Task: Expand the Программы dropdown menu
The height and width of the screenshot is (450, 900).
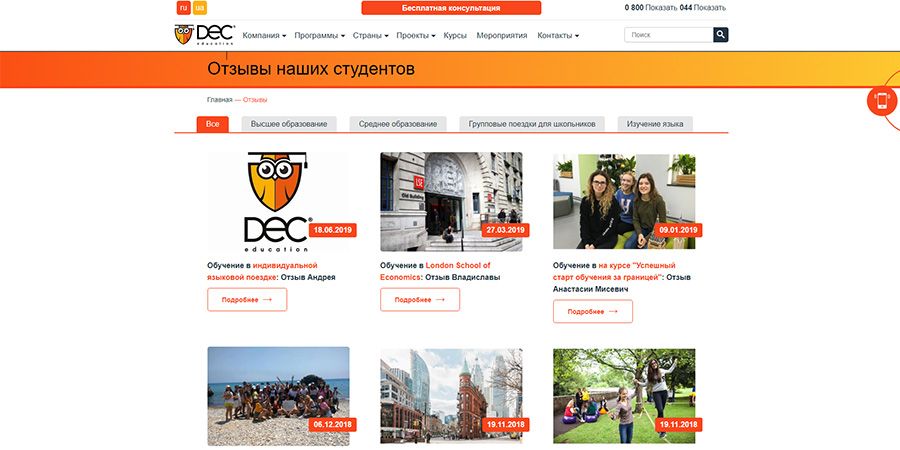Action: [x=321, y=35]
